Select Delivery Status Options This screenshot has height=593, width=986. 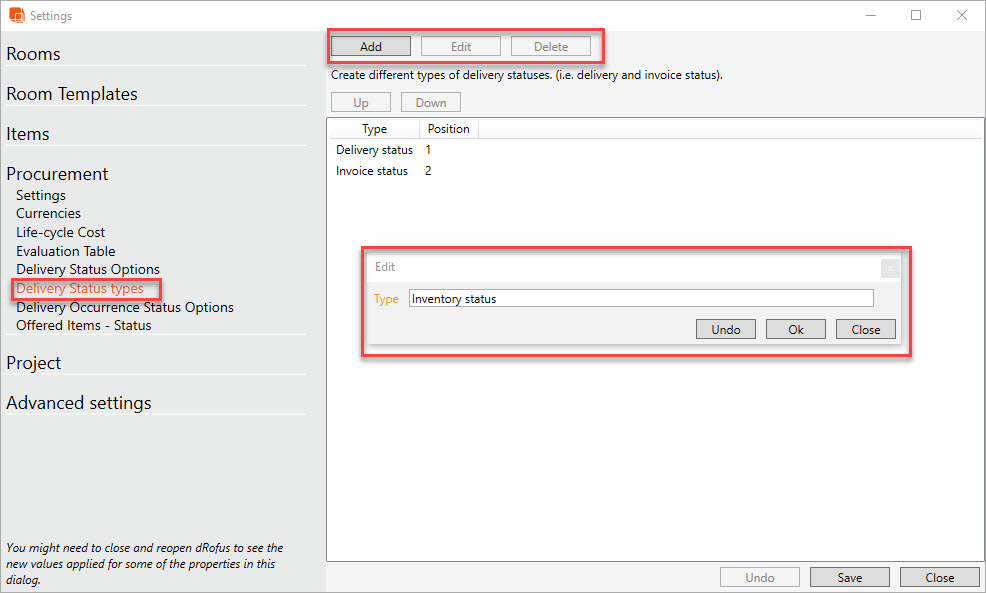click(88, 269)
